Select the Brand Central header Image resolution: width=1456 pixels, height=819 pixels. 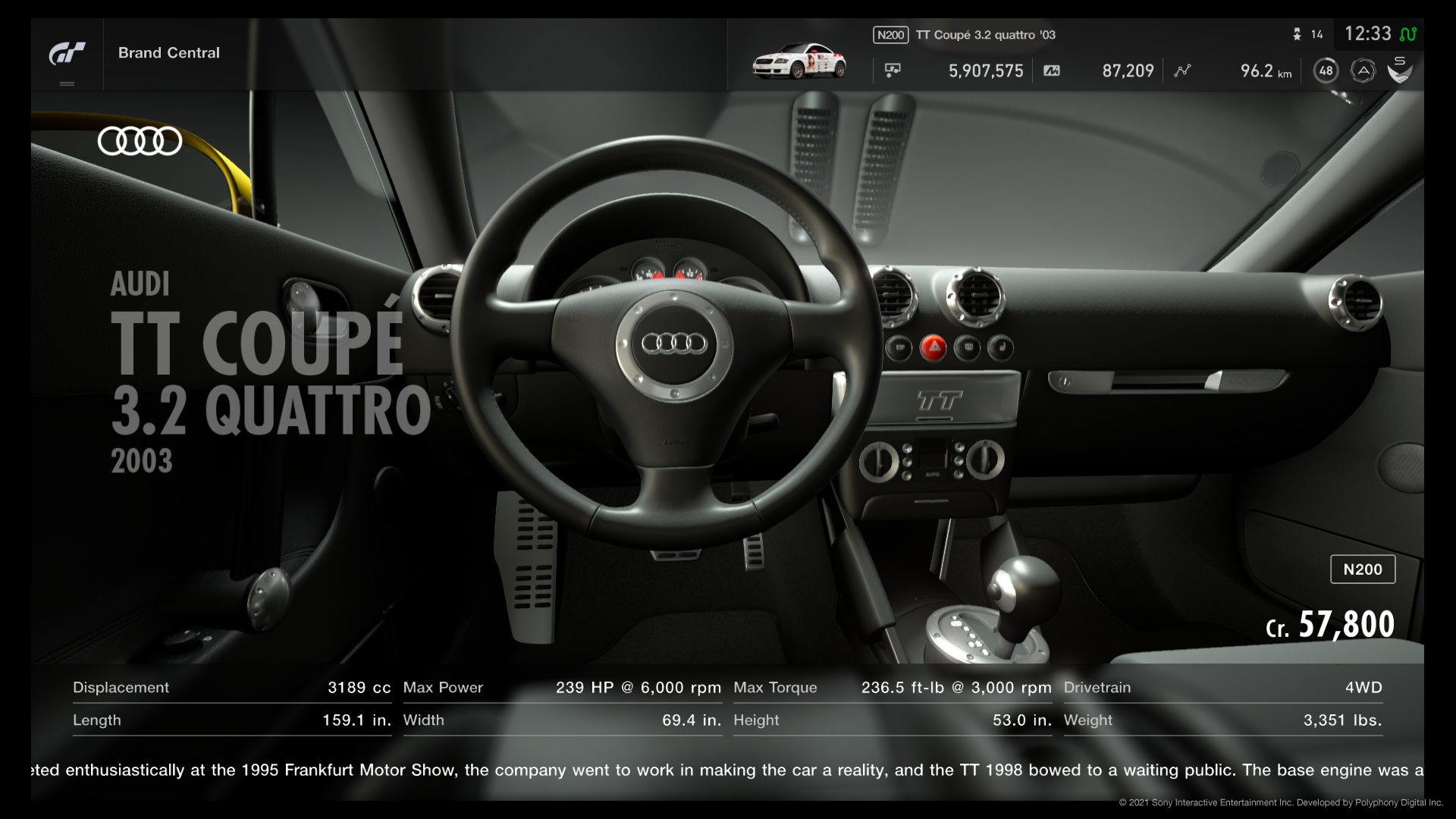click(168, 53)
